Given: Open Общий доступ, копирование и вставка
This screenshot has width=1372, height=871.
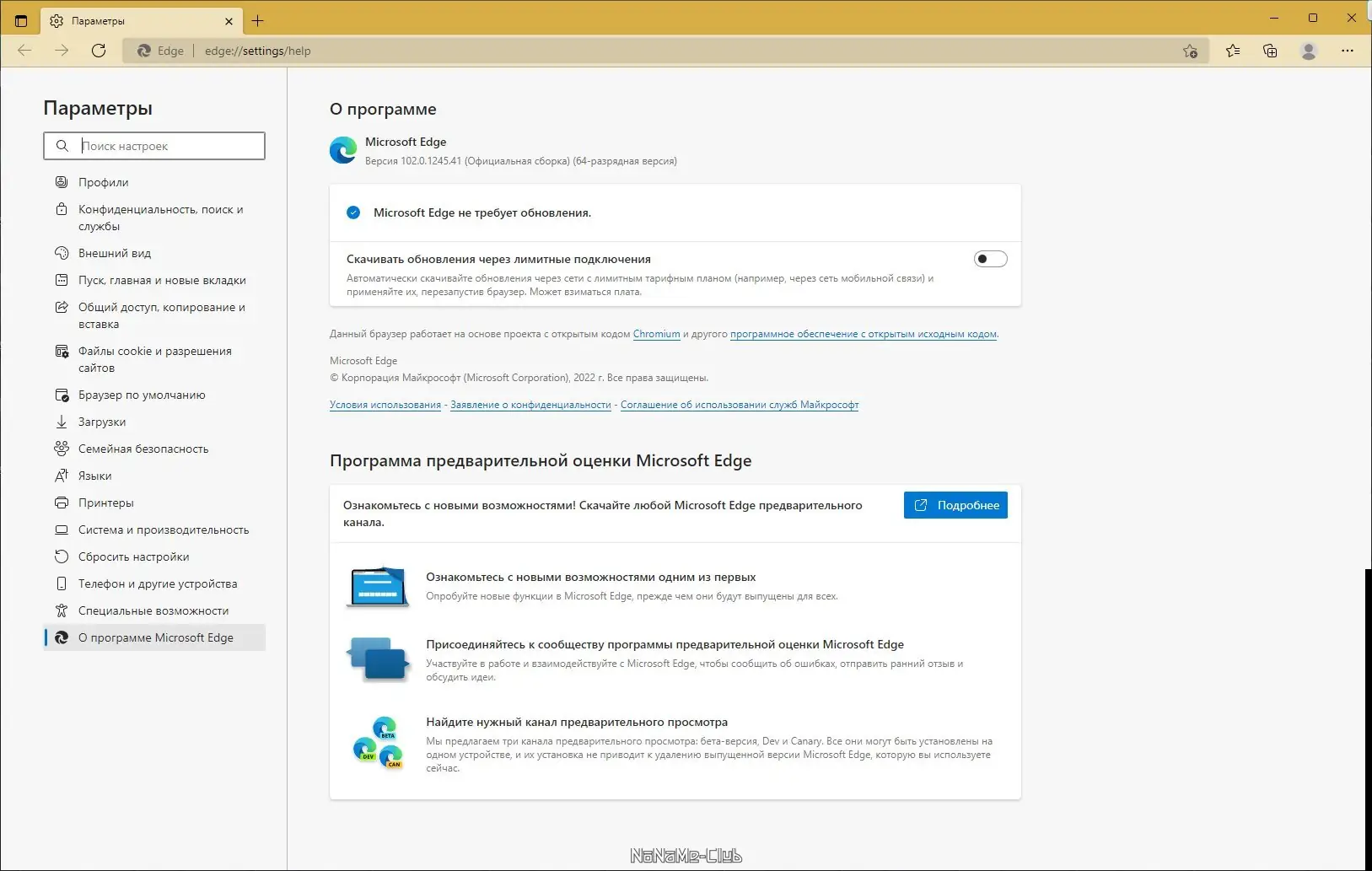Looking at the screenshot, I should pyautogui.click(x=154, y=315).
